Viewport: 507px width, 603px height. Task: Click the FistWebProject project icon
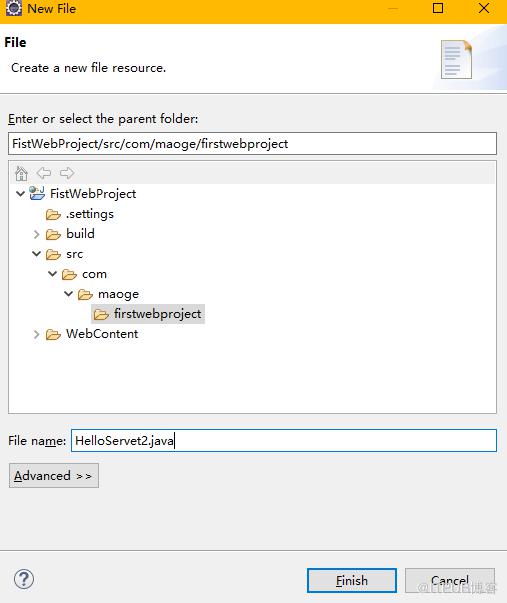(37, 193)
